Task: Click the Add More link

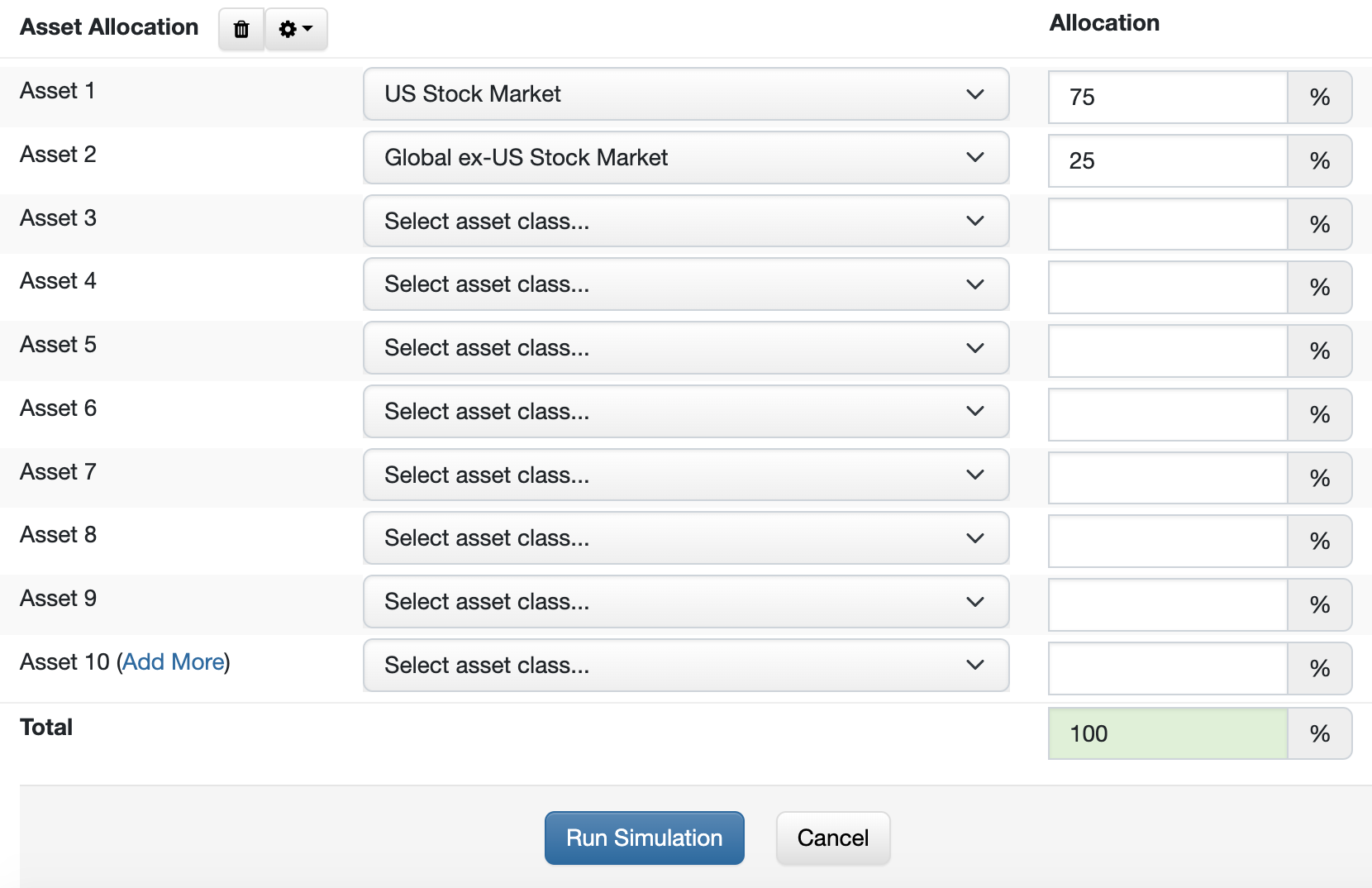Action: coord(174,662)
